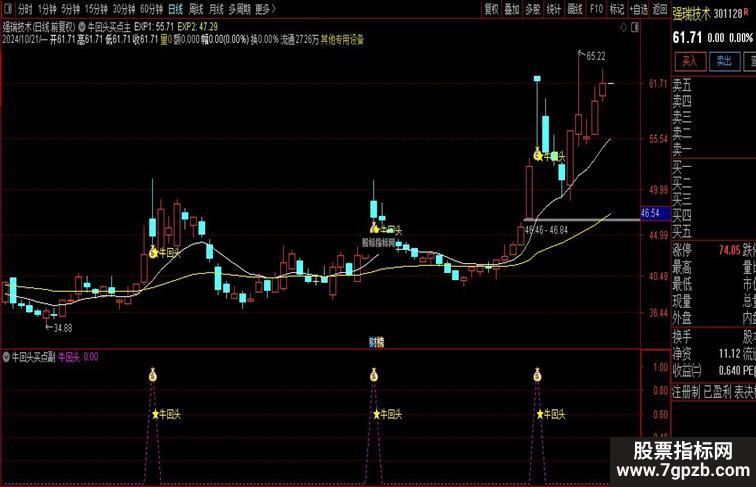
Task: Click the EXP1: 55.71 indicator value
Action: pyautogui.click(x=154, y=27)
